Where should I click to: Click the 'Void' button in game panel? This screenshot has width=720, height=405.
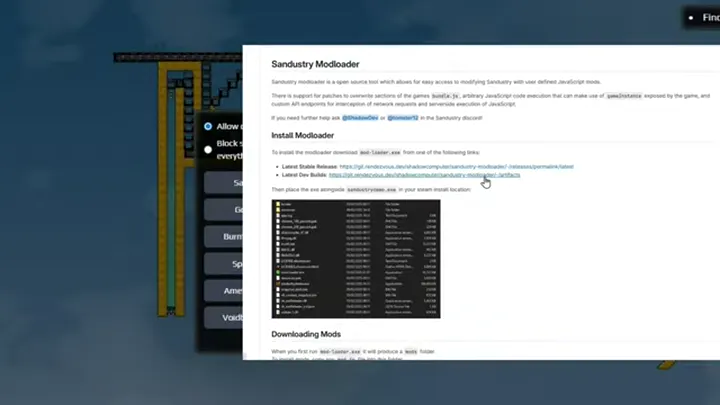(224, 317)
